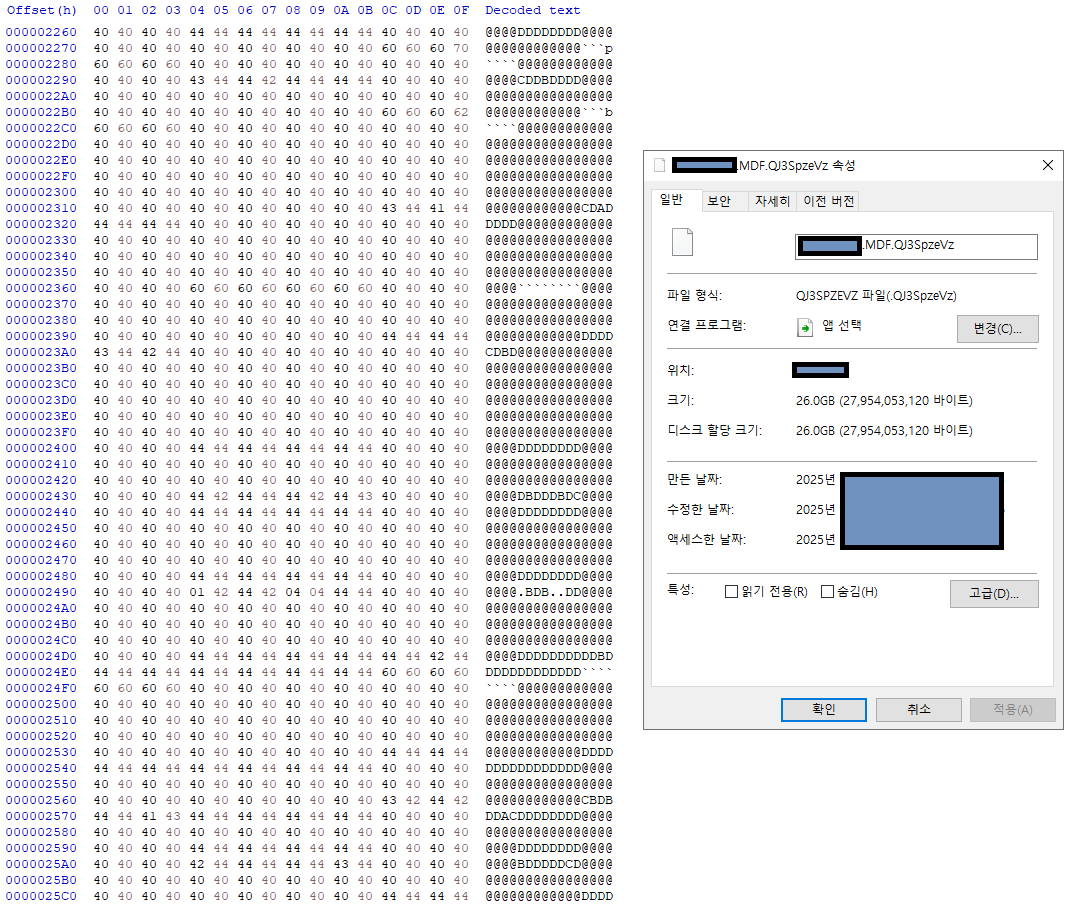Select offset row 0000024F0
Image resolution: width=1075 pixels, height=904 pixels.
coord(41,688)
